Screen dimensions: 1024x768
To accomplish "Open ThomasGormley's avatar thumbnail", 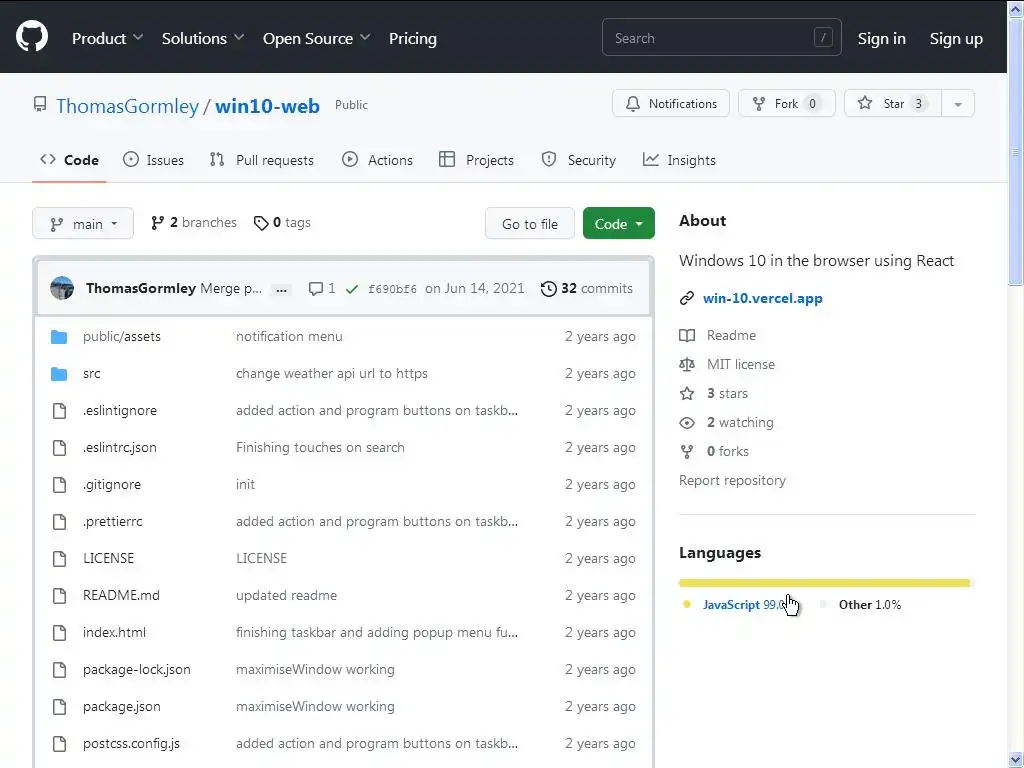I will (62, 288).
